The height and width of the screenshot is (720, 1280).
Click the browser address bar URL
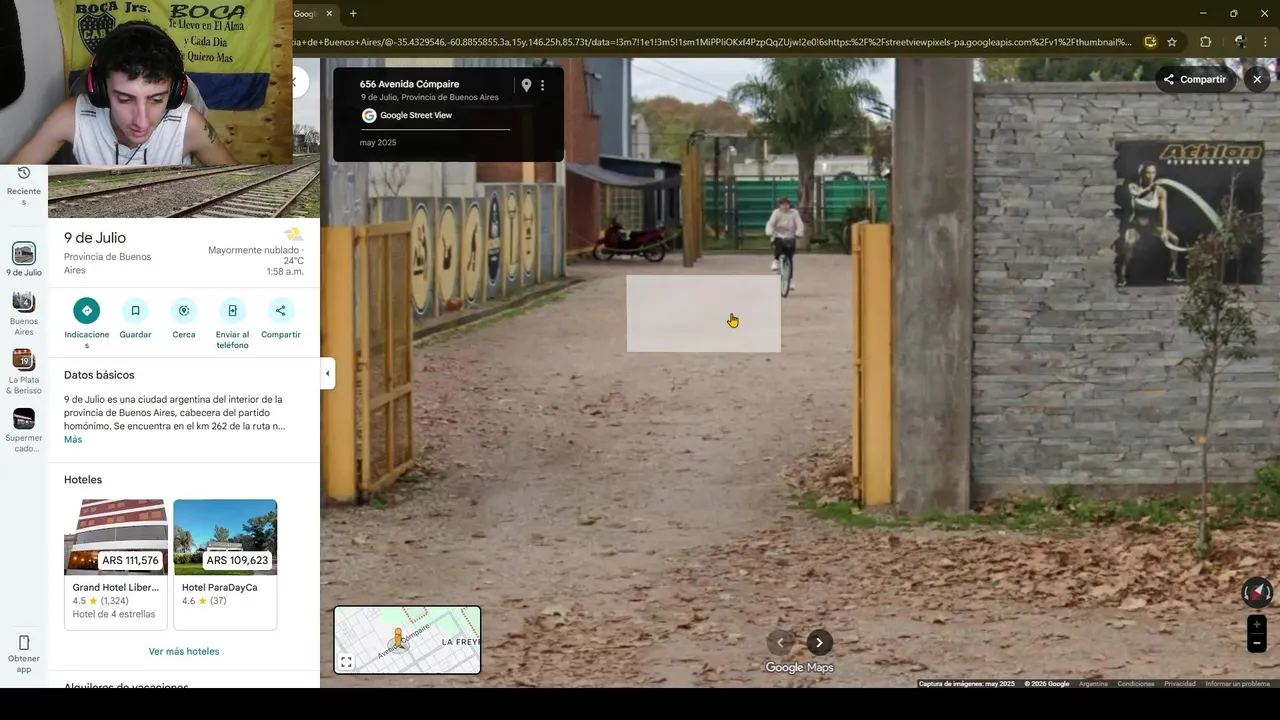[712, 42]
